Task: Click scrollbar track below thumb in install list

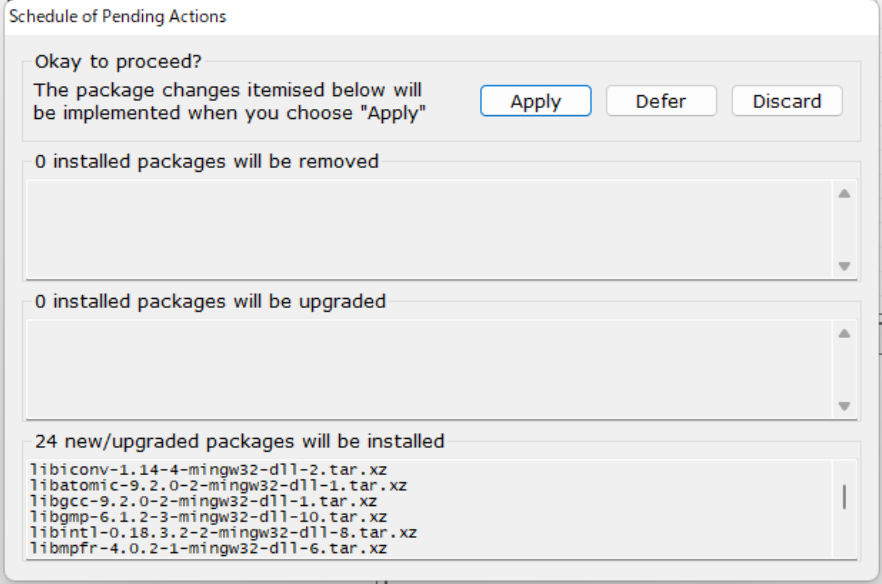Action: (844, 535)
